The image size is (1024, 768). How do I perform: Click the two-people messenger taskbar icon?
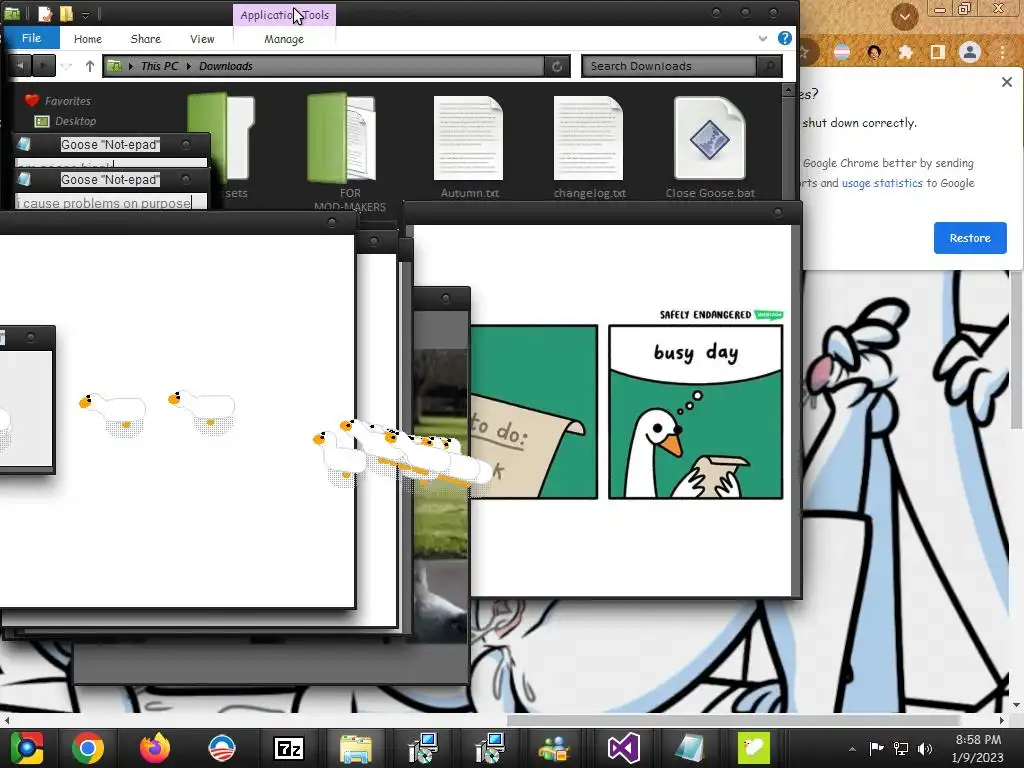(554, 748)
